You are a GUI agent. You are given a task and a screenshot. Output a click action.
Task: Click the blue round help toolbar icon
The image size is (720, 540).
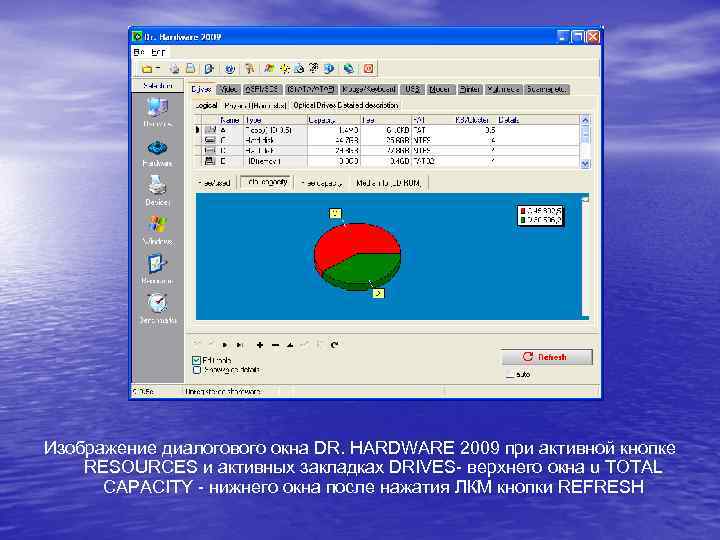(x=230, y=69)
